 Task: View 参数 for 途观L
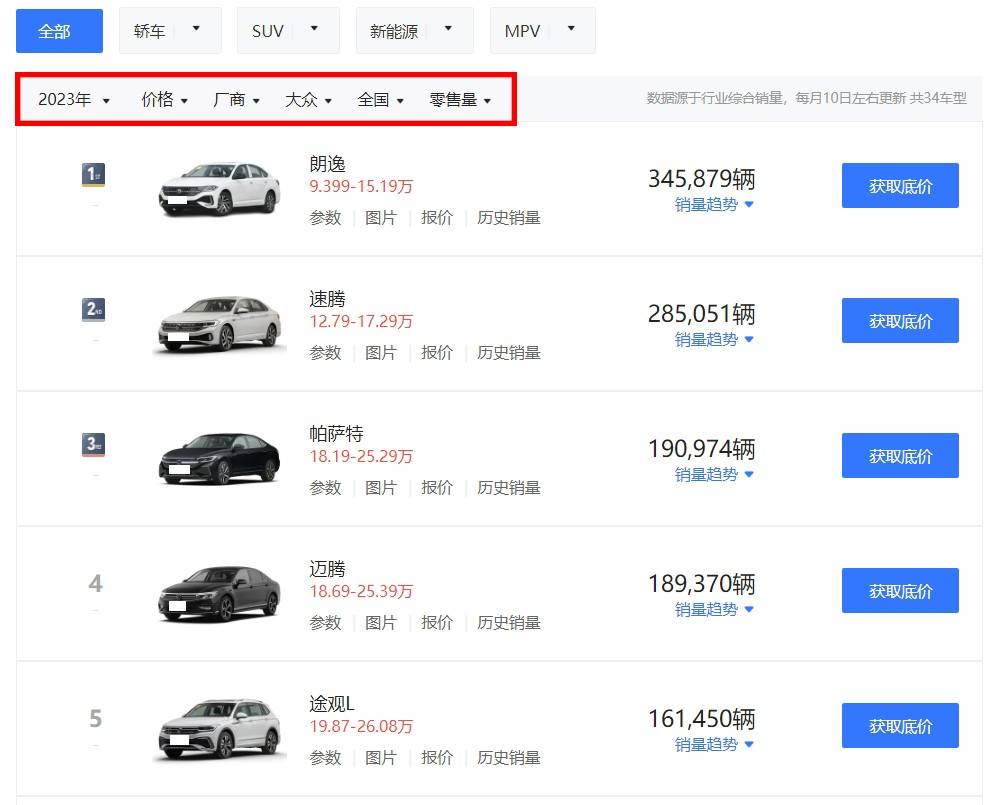pyautogui.click(x=326, y=758)
